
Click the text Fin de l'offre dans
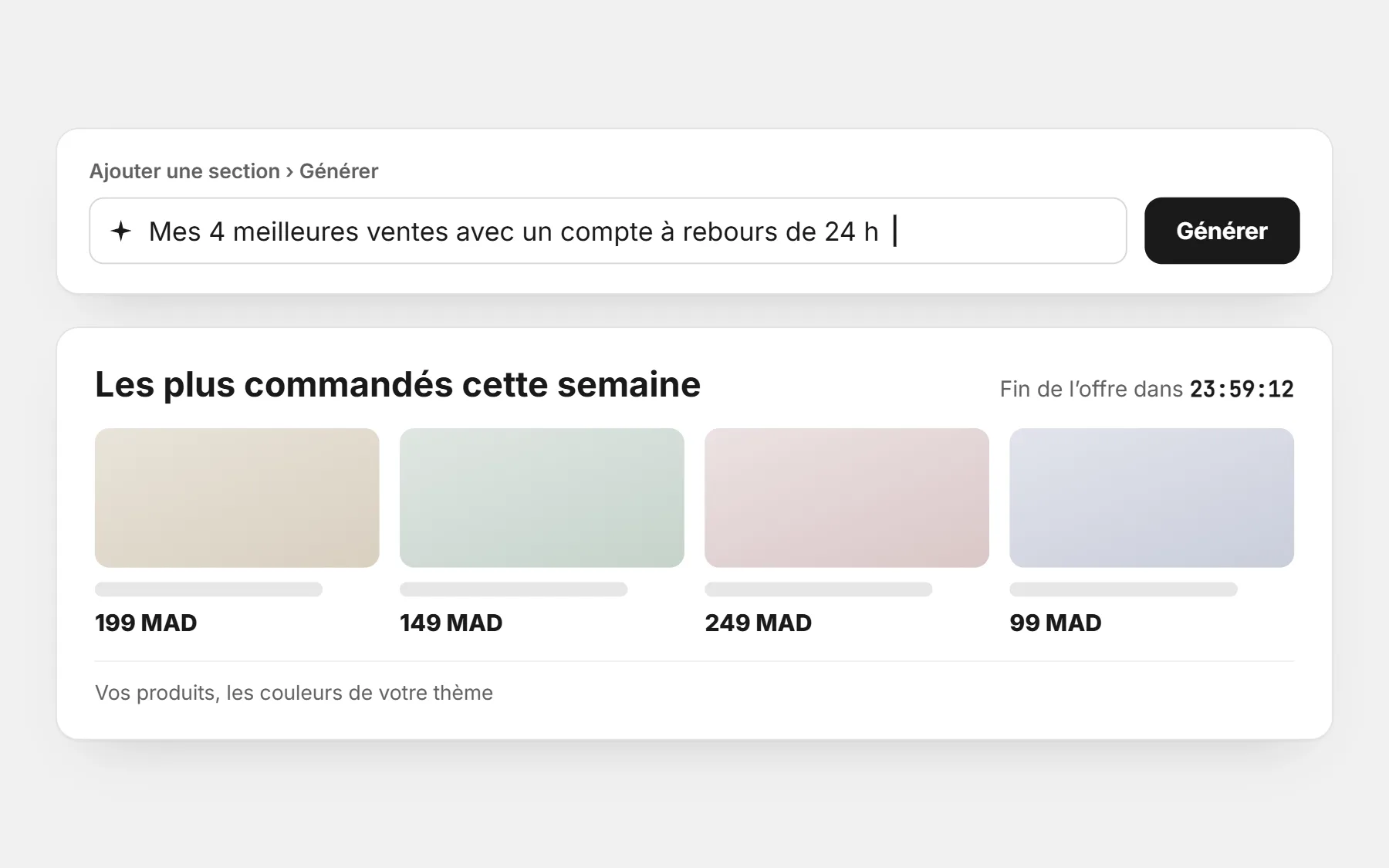[x=1091, y=389]
